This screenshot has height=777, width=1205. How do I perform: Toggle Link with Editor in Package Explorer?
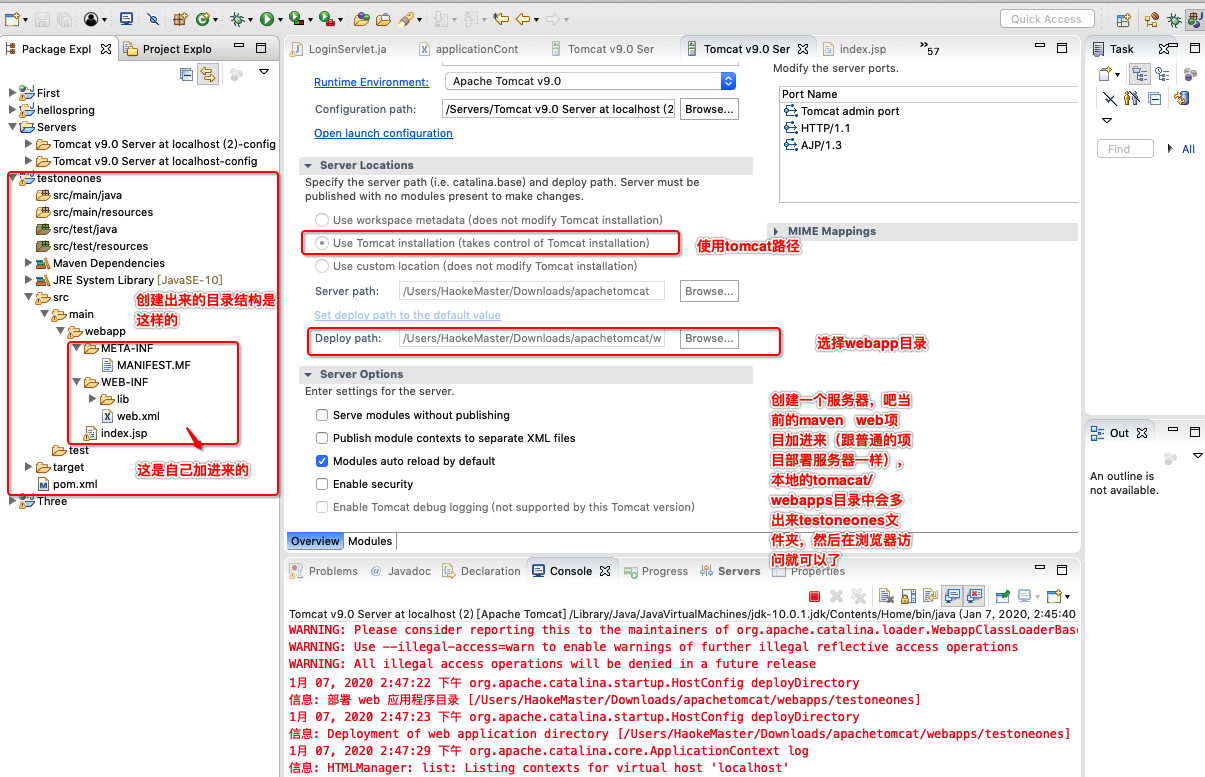[x=208, y=73]
